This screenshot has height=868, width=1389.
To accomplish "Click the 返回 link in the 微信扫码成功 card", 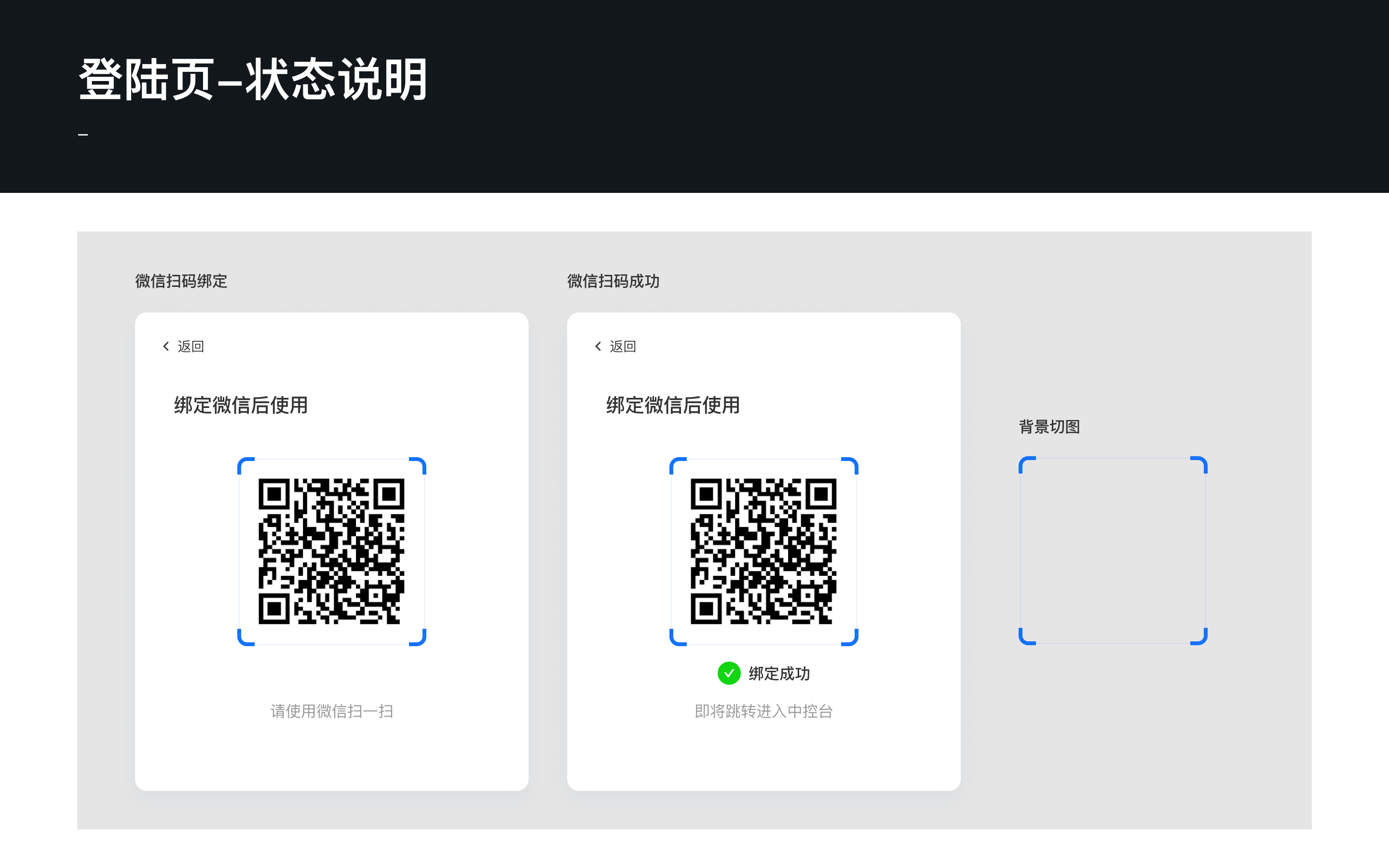I will (x=623, y=346).
